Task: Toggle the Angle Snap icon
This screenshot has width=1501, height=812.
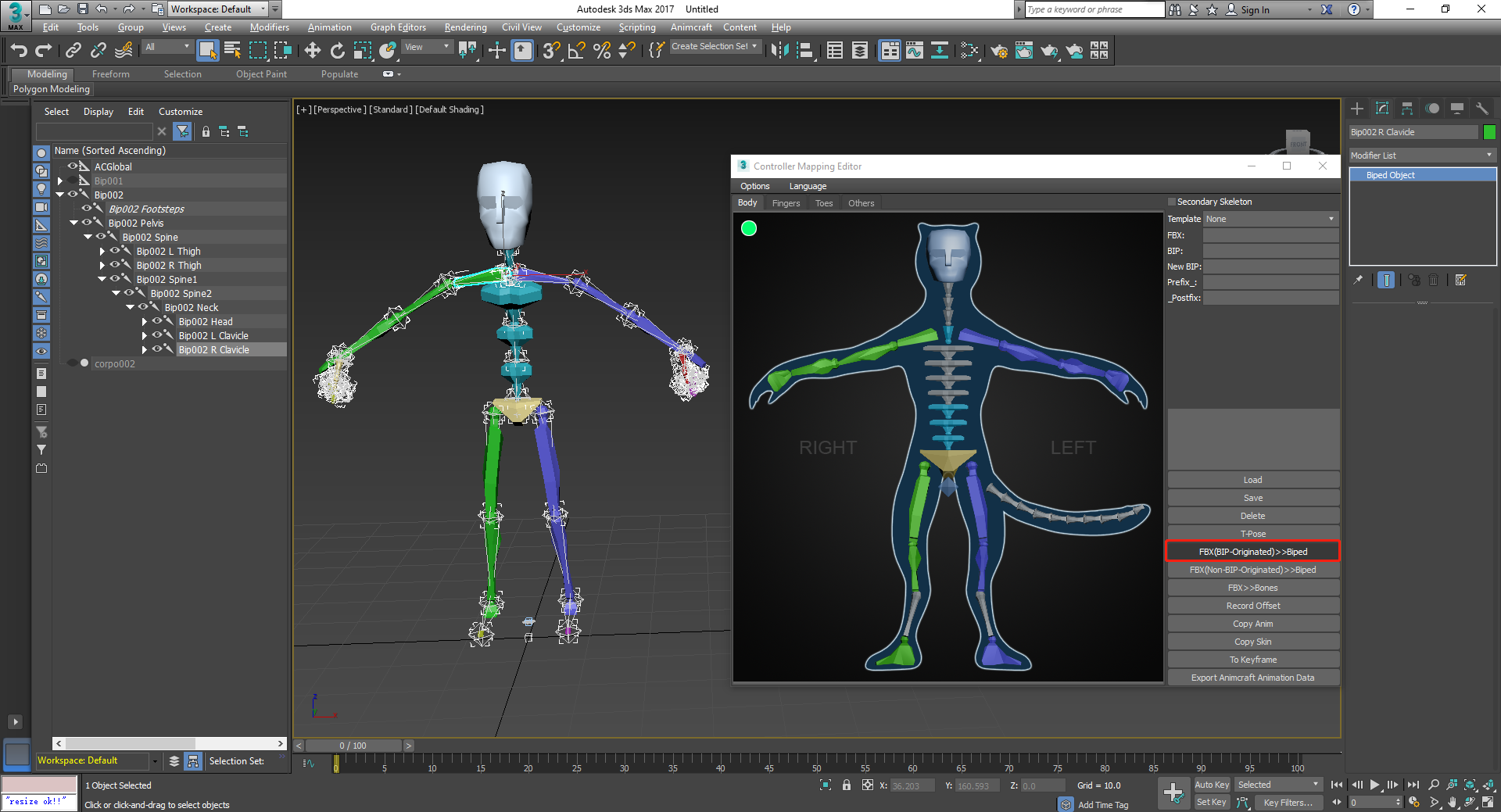Action: pos(577,51)
